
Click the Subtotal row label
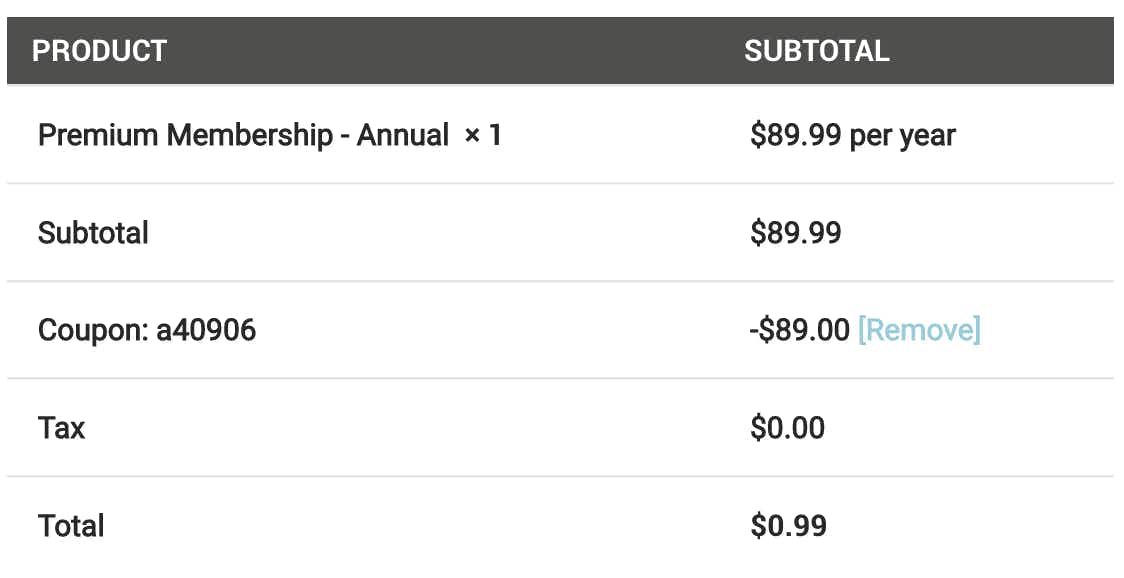click(93, 232)
